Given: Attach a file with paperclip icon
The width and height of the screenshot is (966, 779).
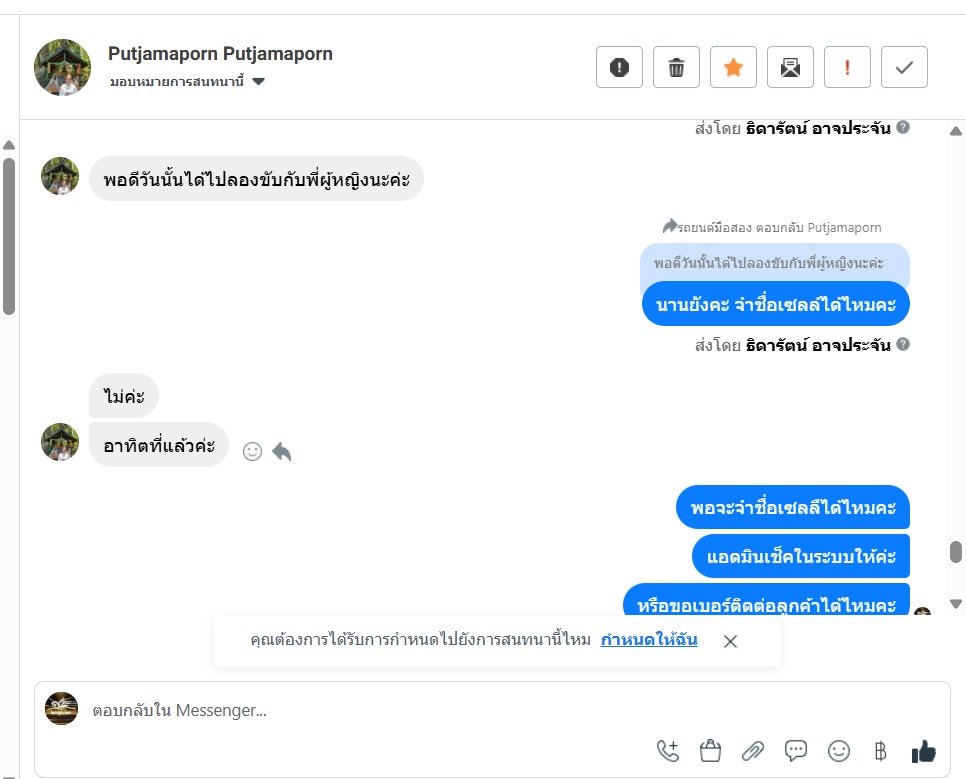Looking at the screenshot, I should (753, 751).
